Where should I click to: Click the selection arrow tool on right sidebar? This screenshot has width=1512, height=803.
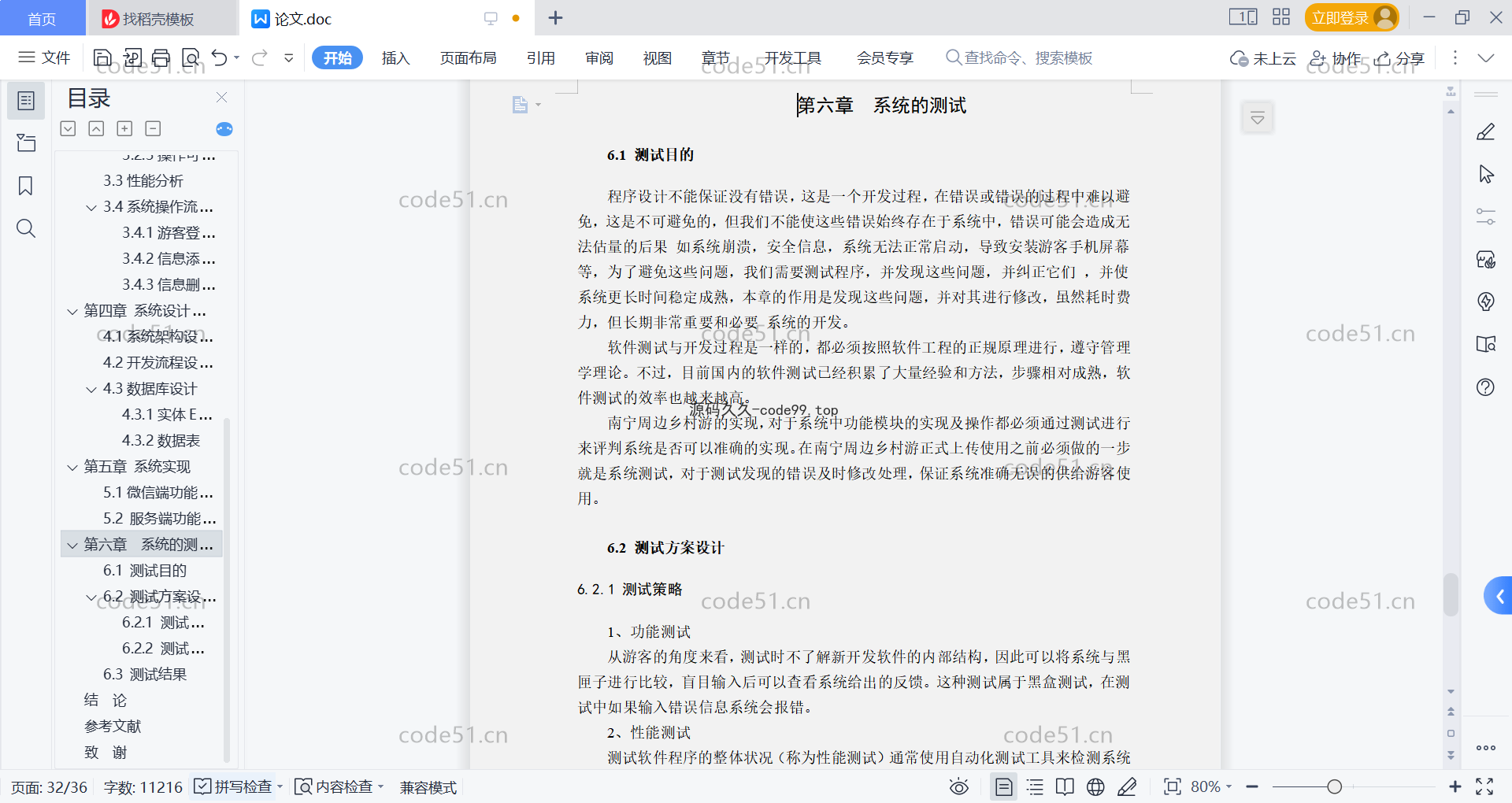pos(1486,174)
